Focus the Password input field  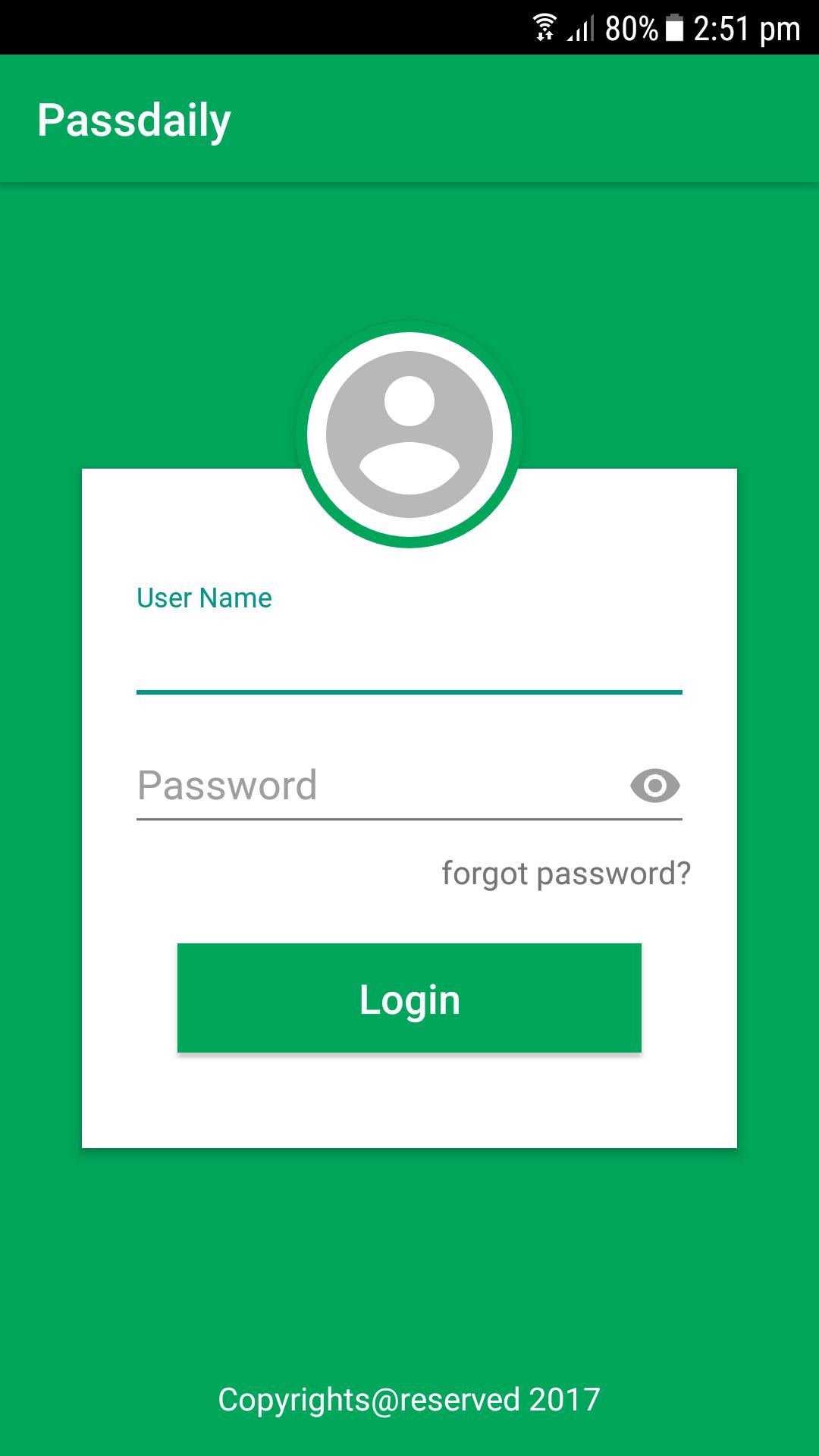tap(379, 786)
